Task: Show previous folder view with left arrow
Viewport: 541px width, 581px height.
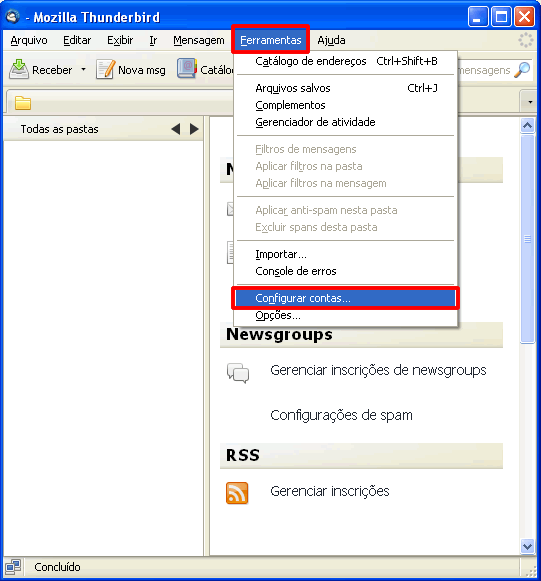Action: (176, 129)
